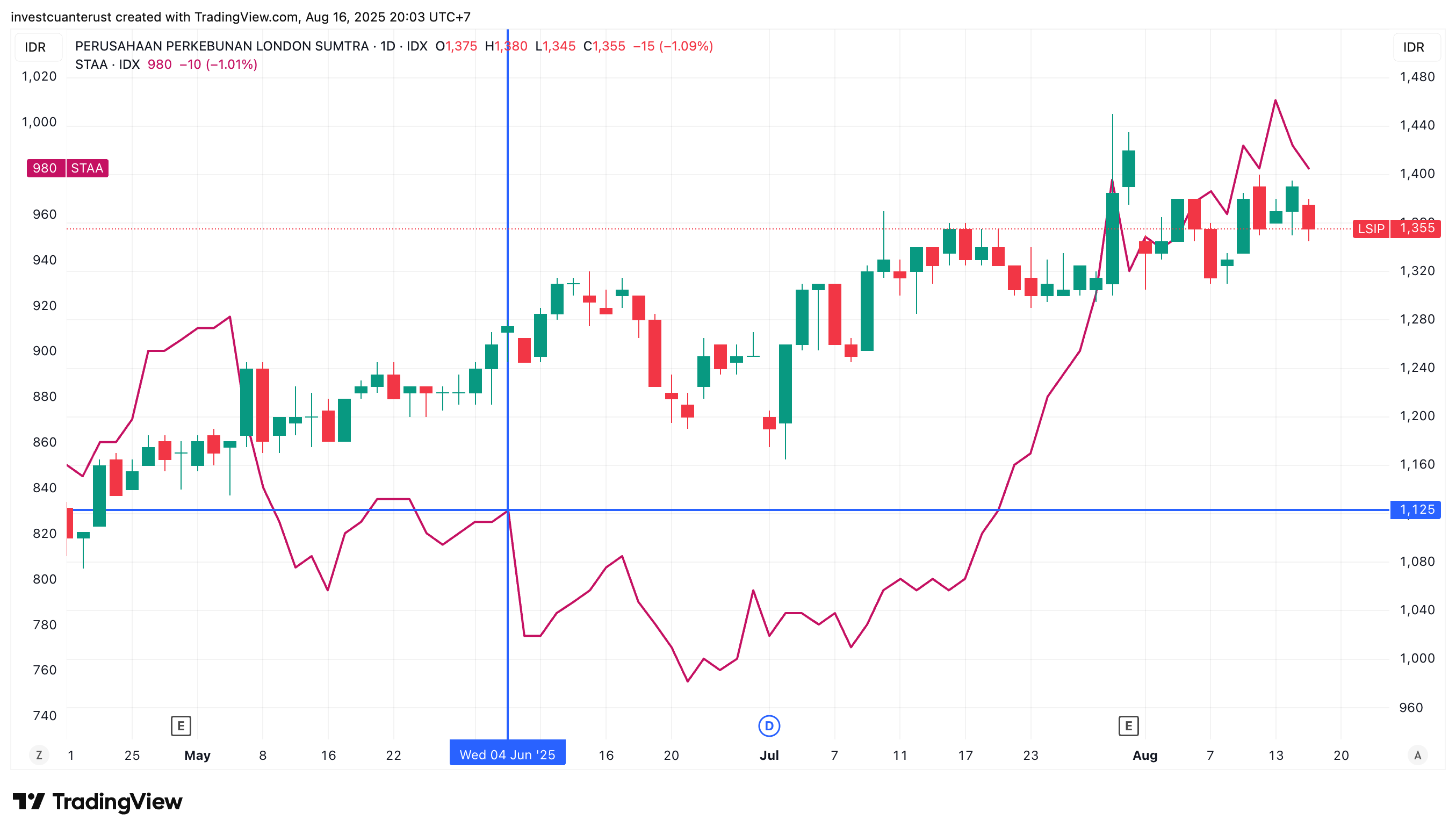Click the 960 value on right price scale

pos(1410,707)
